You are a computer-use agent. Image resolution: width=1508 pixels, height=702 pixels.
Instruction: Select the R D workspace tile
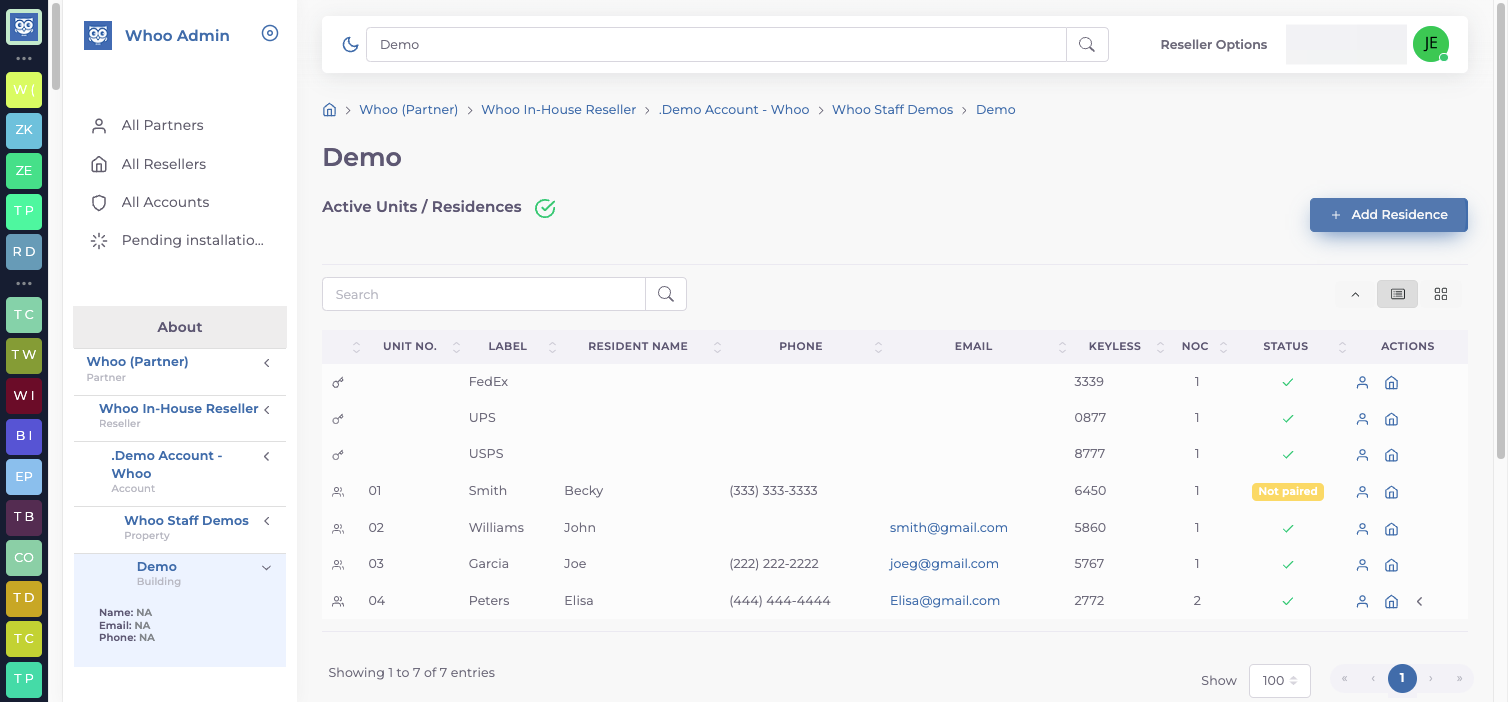tap(24, 252)
